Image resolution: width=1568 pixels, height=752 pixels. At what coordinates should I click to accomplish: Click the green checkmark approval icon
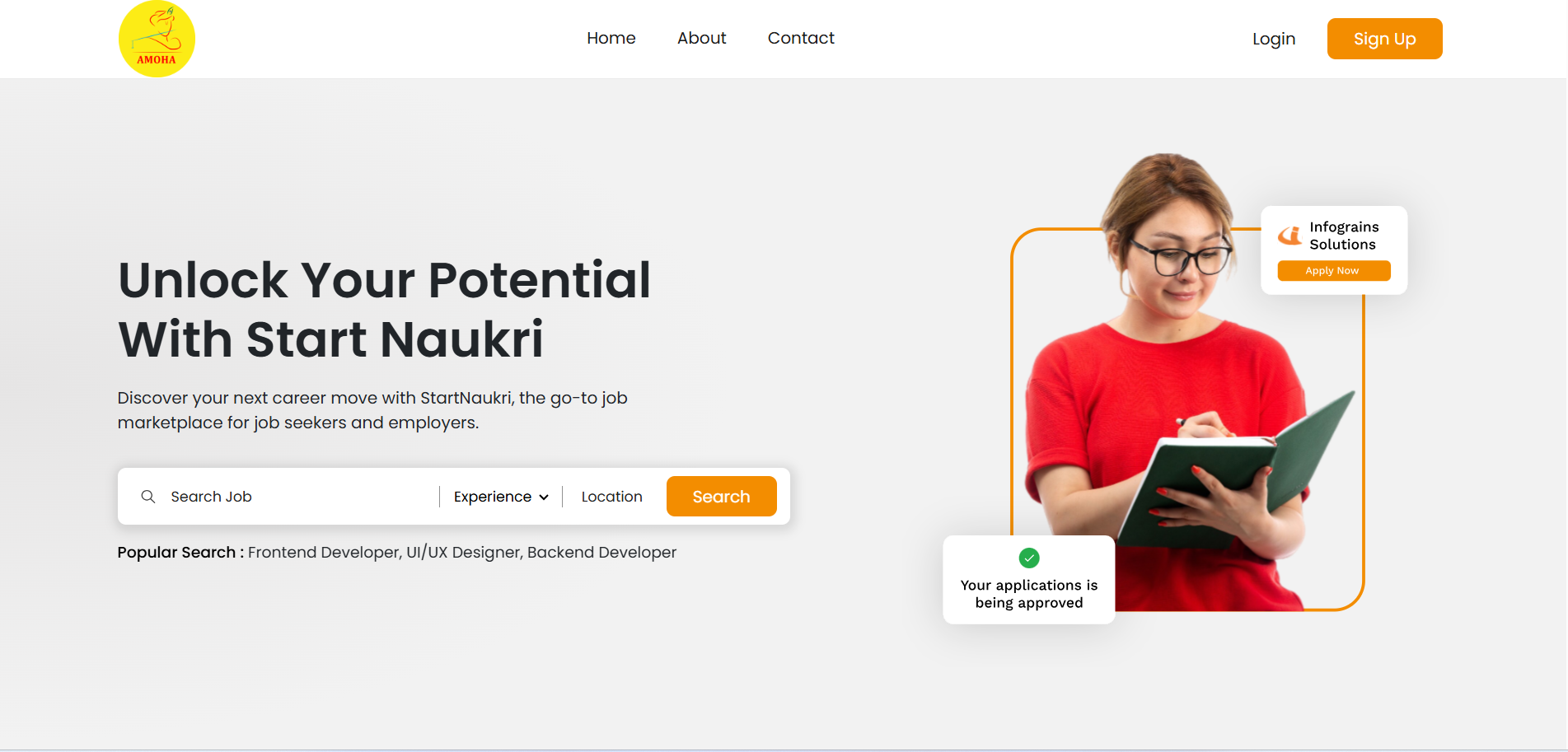tap(1029, 558)
